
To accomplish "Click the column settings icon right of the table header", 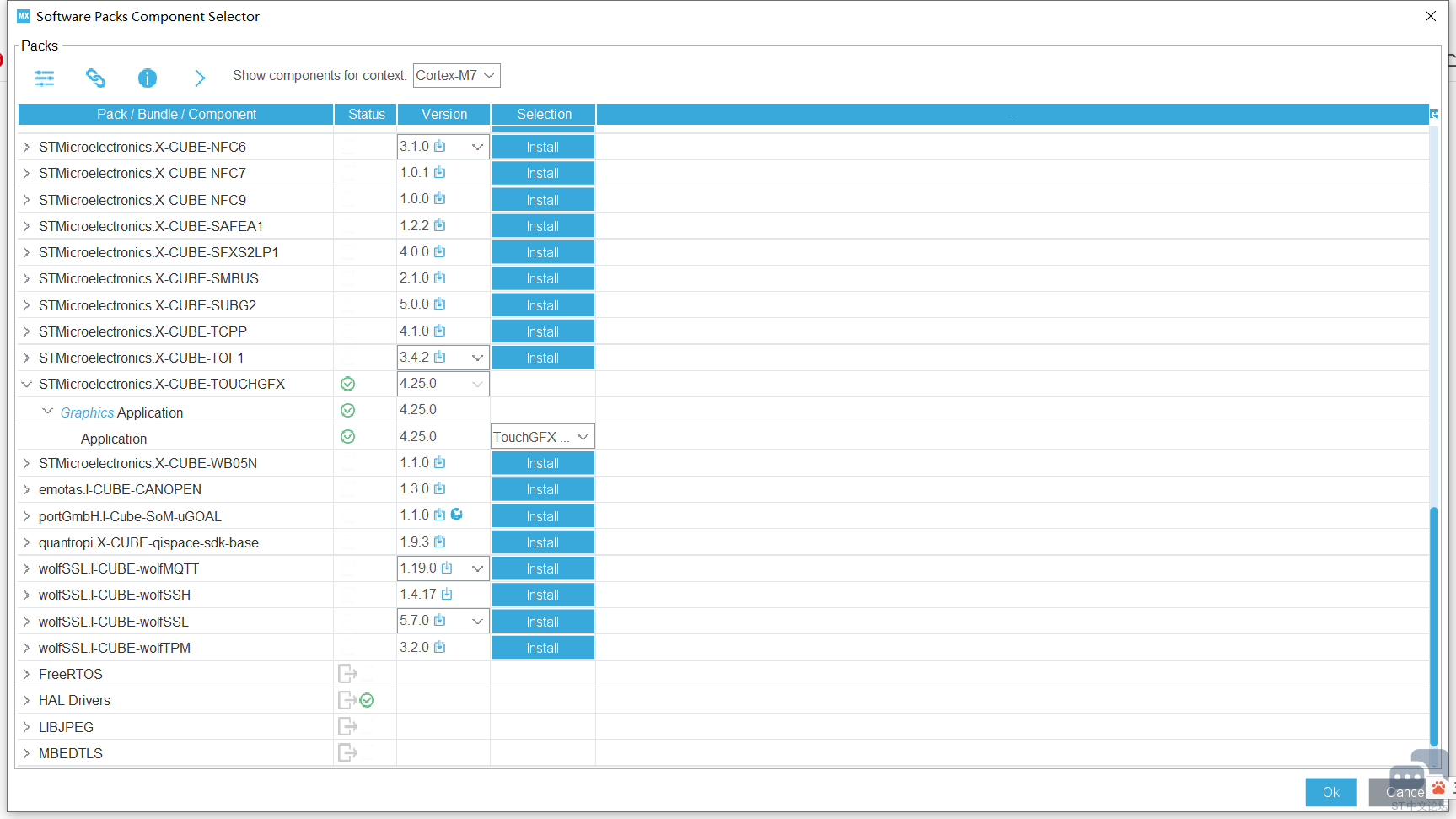I will point(1434,114).
